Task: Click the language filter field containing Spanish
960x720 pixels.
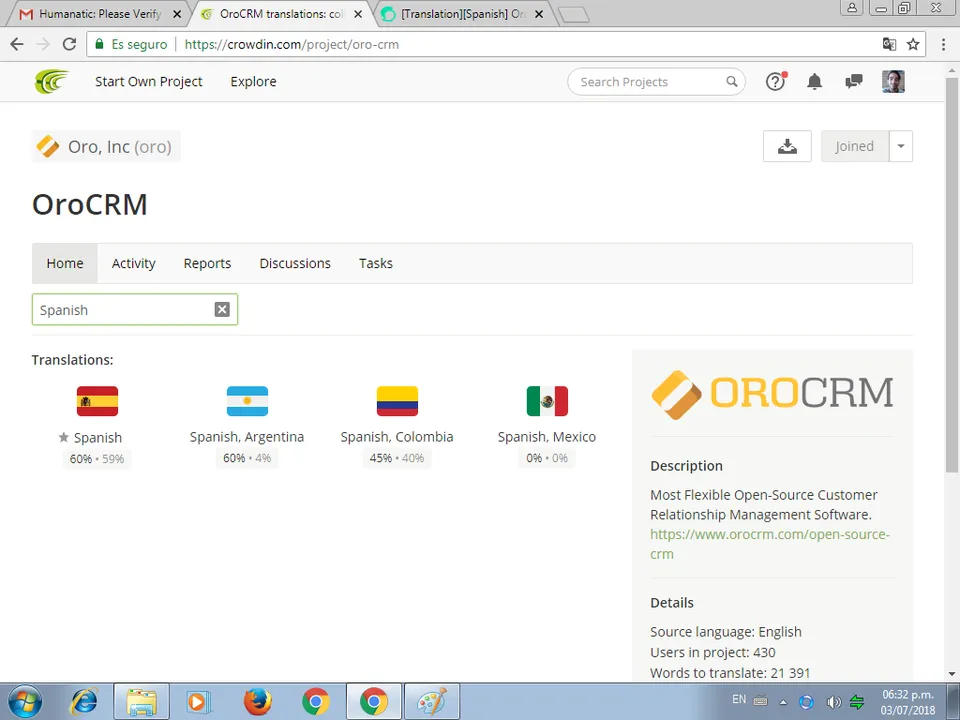Action: (x=135, y=310)
